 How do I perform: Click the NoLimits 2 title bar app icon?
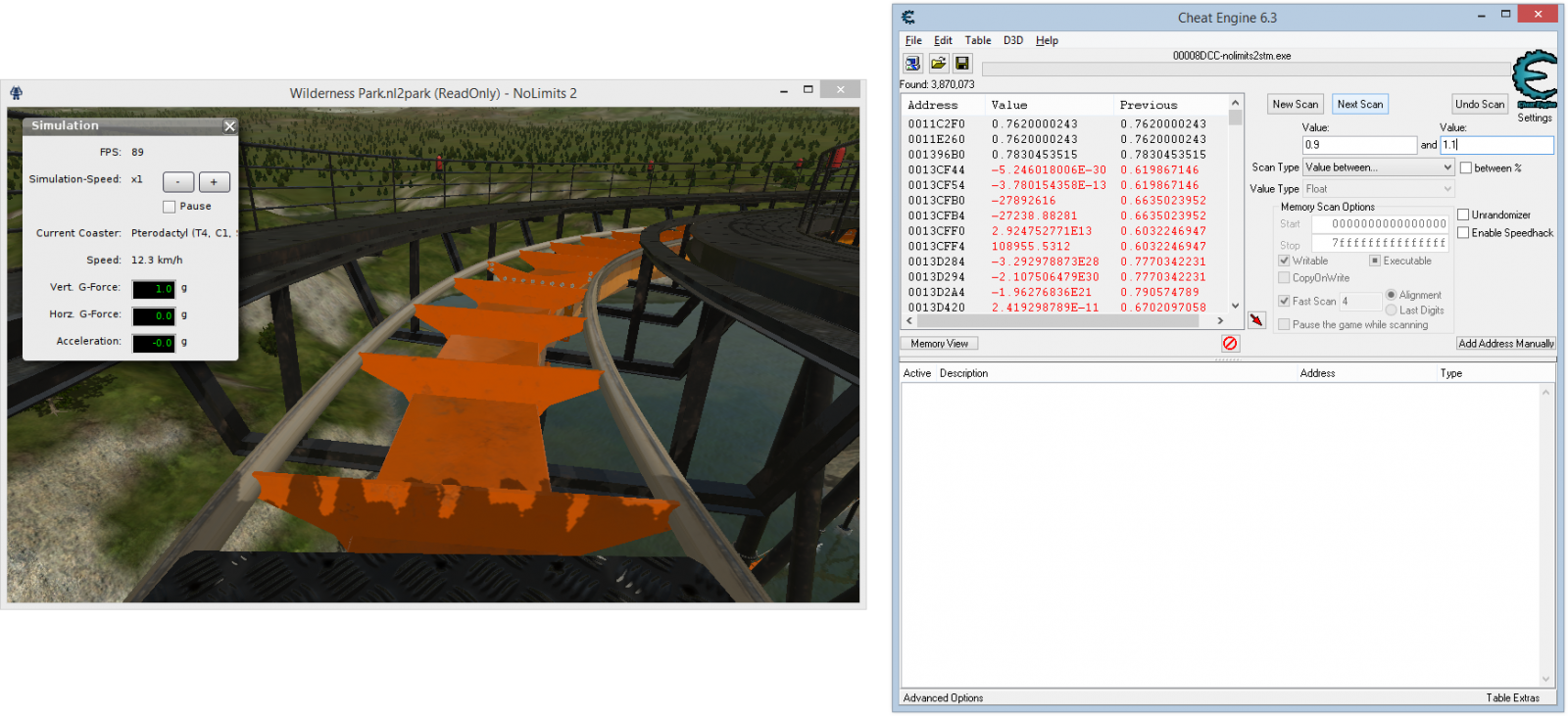(x=17, y=93)
